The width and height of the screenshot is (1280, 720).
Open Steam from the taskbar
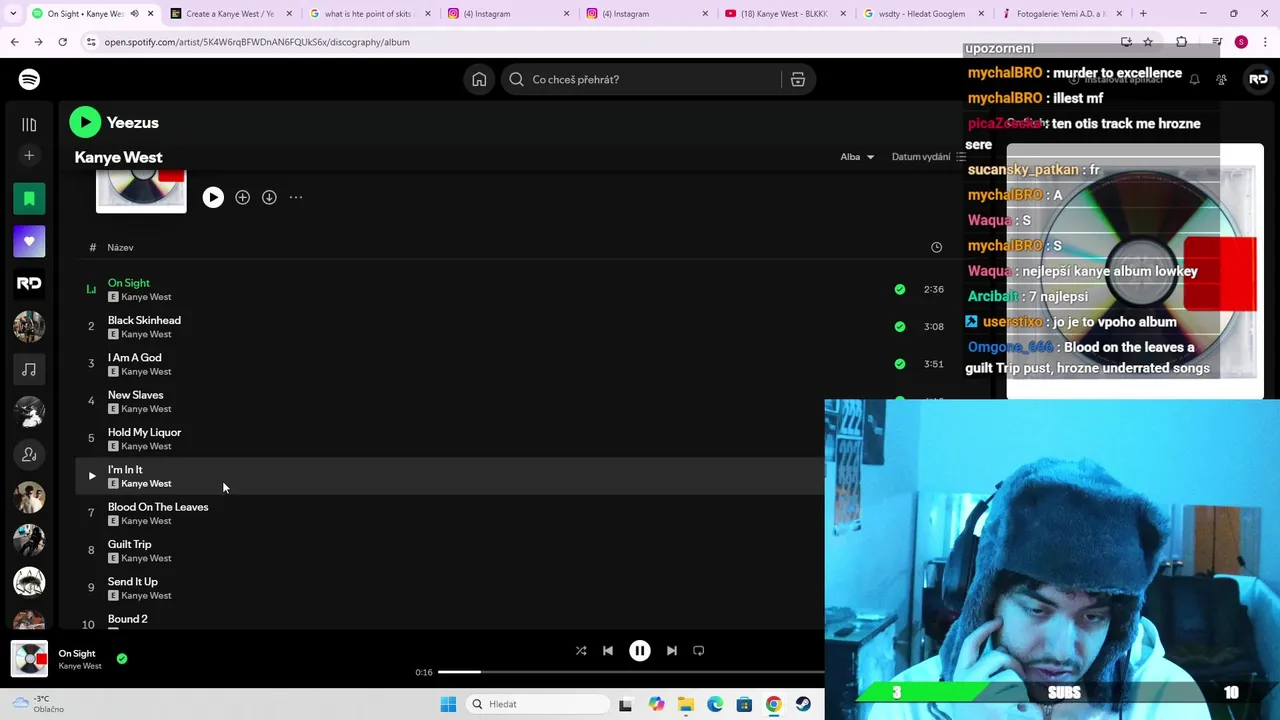[x=803, y=704]
